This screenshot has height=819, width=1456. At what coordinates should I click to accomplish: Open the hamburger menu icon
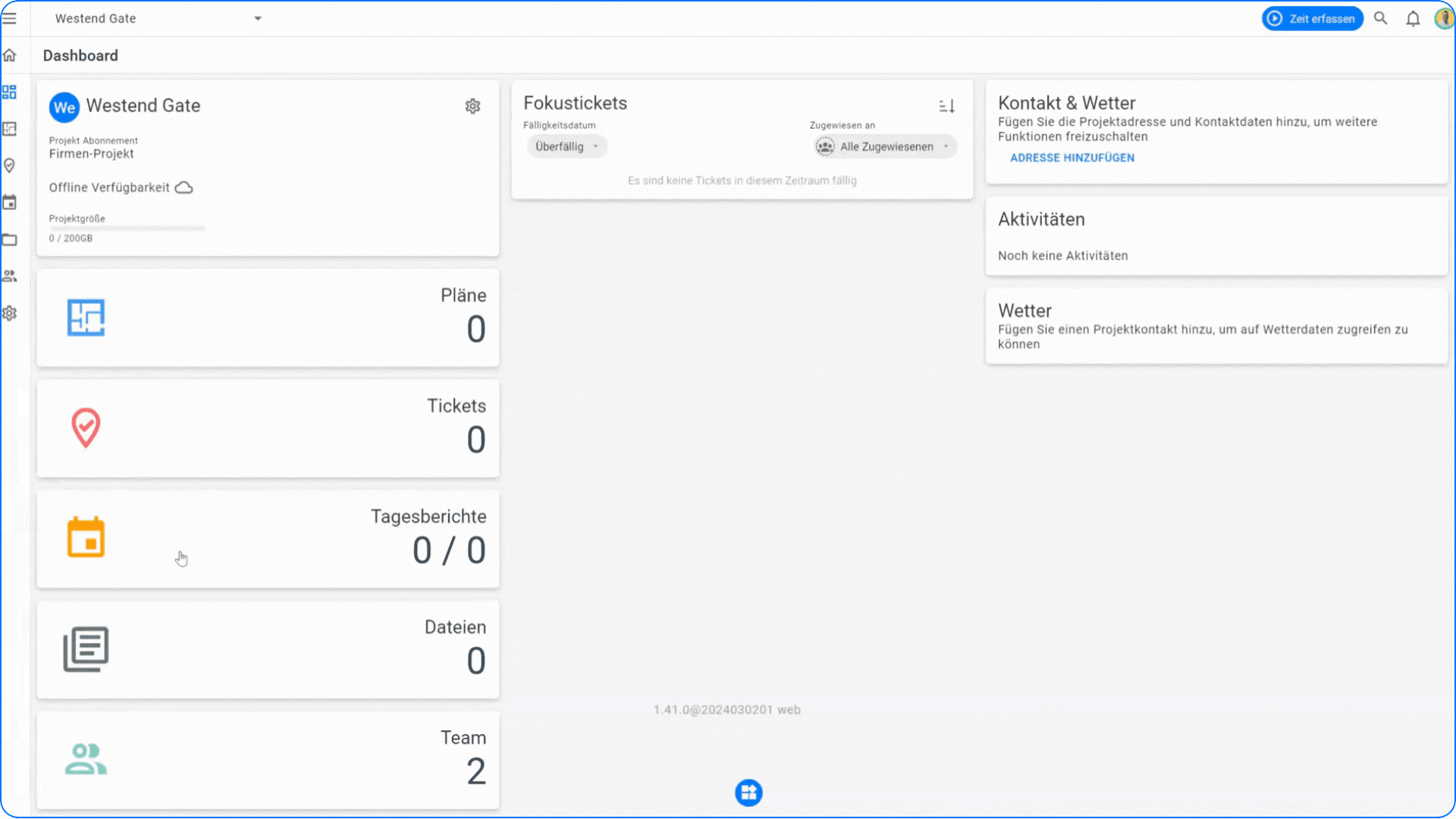coord(9,18)
